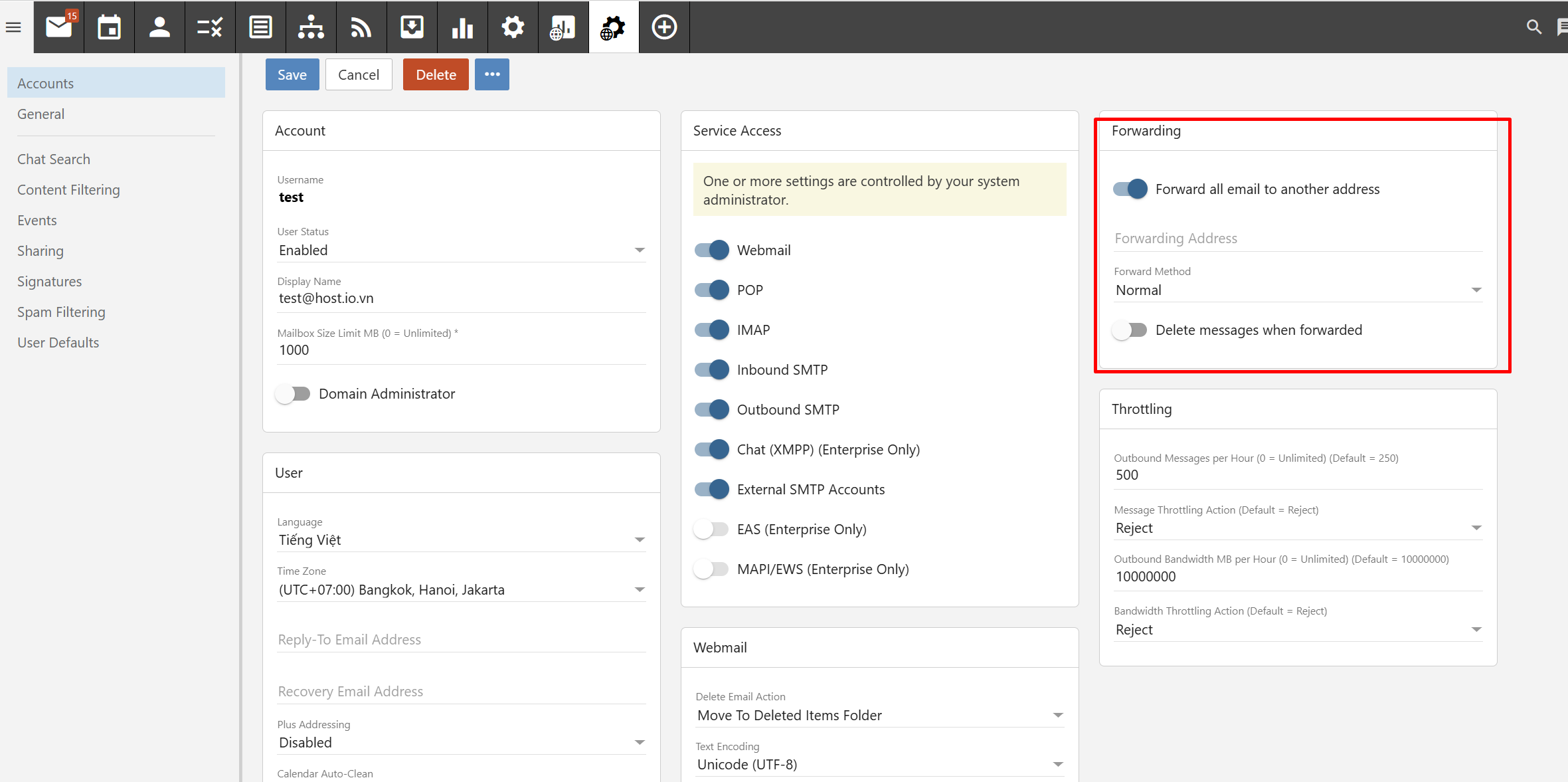Screen dimensions: 1568x782
Task: Open the Domain Settings gear-globe icon
Action: [614, 27]
